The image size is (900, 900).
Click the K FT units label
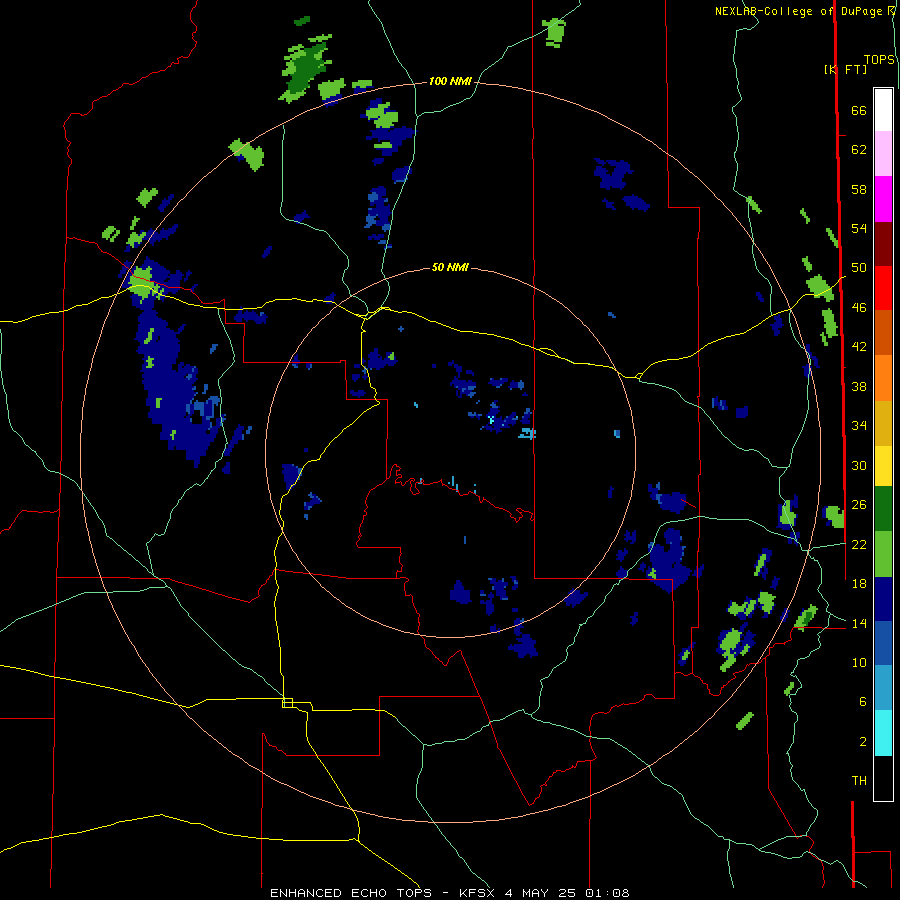(845, 69)
